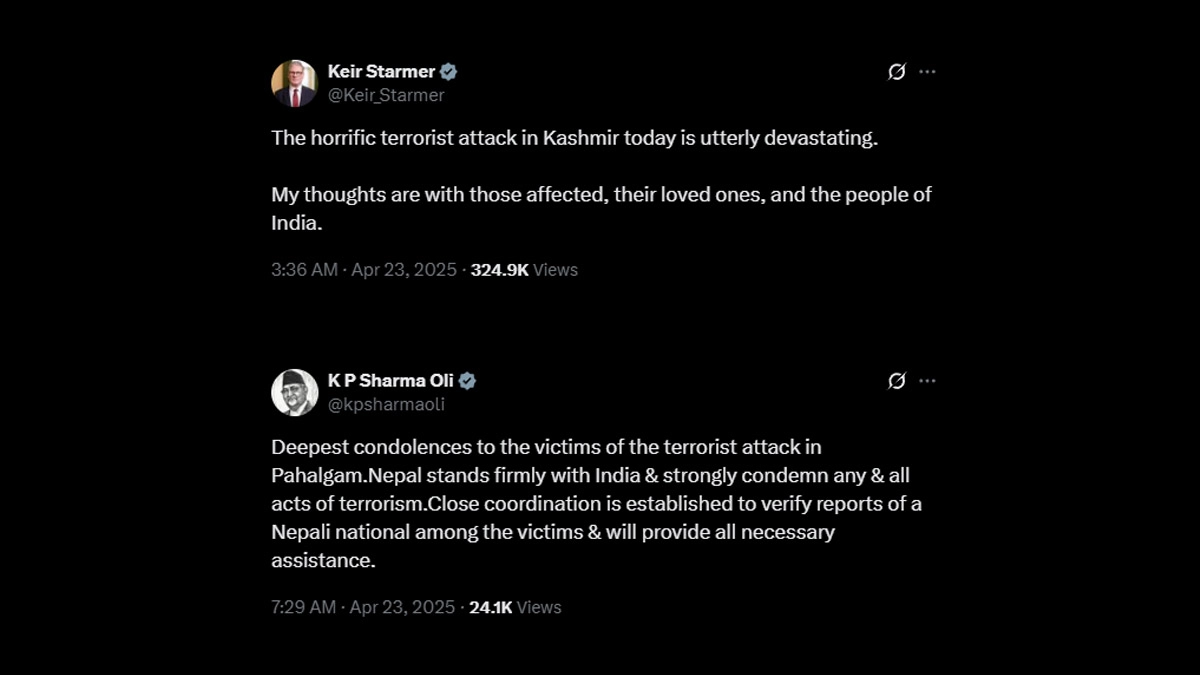Open more options on K P Sharma Oli's post
The image size is (1200, 675).
927,381
